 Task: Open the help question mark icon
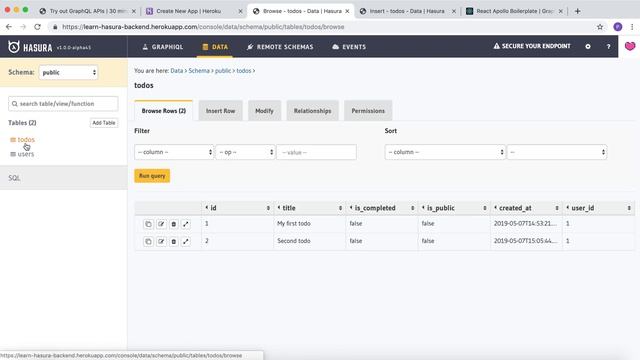[x=608, y=47]
